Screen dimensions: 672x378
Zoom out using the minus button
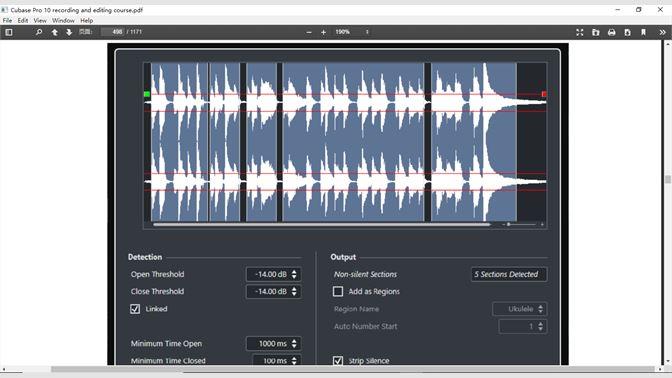(x=309, y=32)
